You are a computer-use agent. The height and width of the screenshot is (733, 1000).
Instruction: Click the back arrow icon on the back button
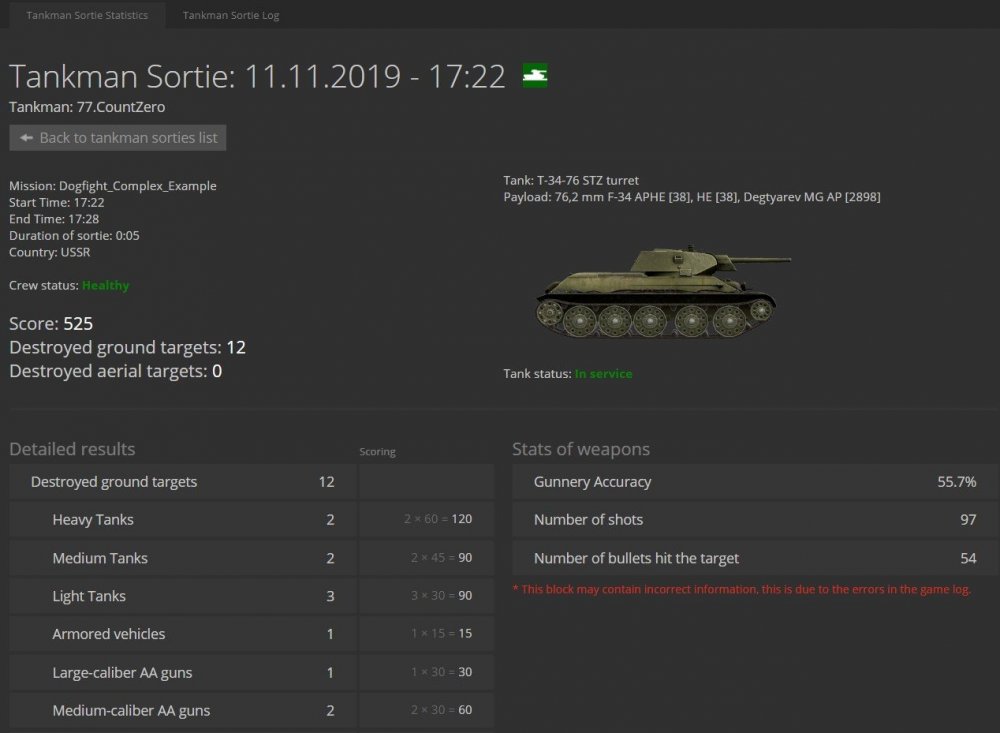coord(25,138)
